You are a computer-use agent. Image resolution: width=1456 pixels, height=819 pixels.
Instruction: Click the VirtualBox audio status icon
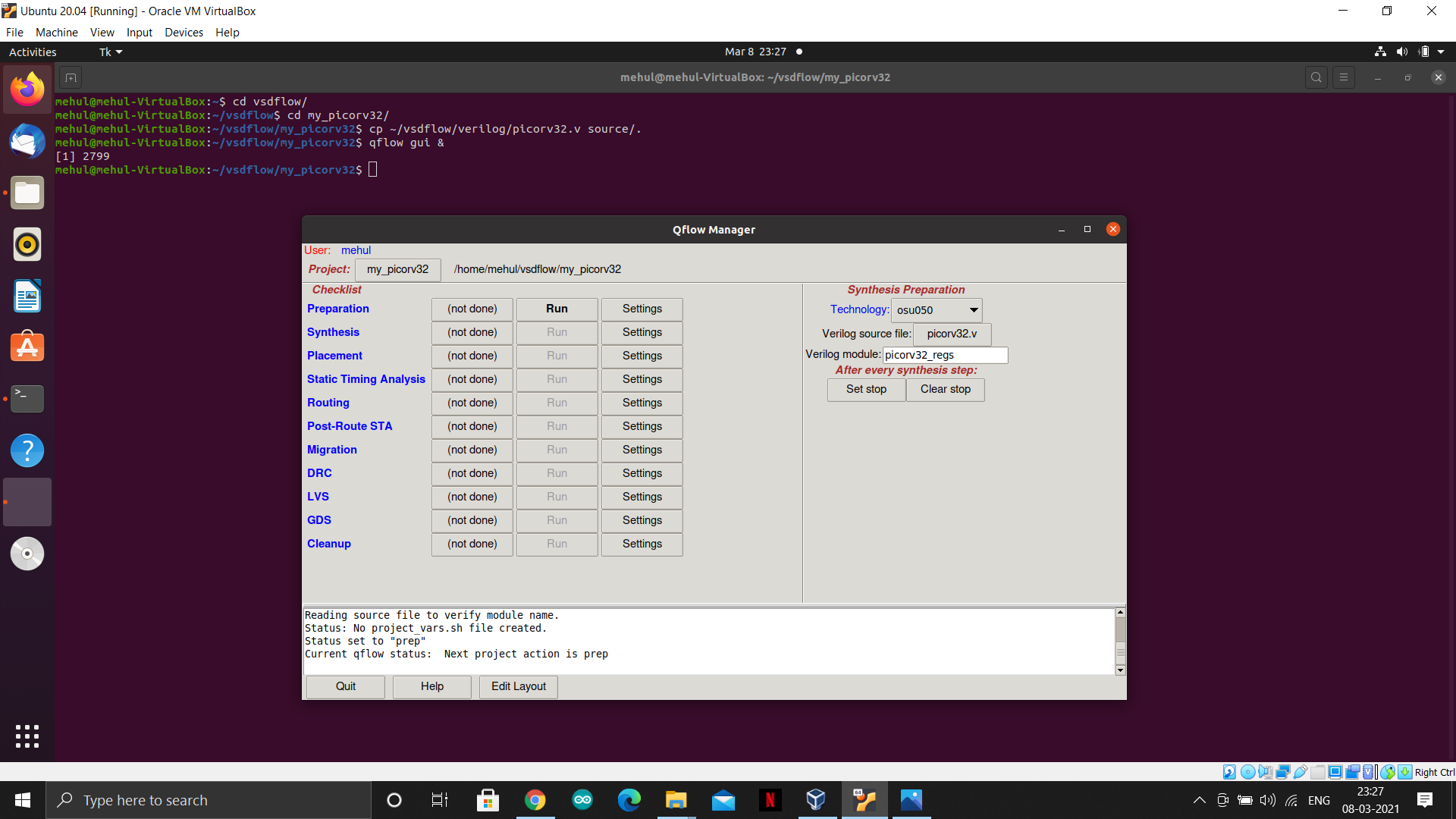(1265, 771)
